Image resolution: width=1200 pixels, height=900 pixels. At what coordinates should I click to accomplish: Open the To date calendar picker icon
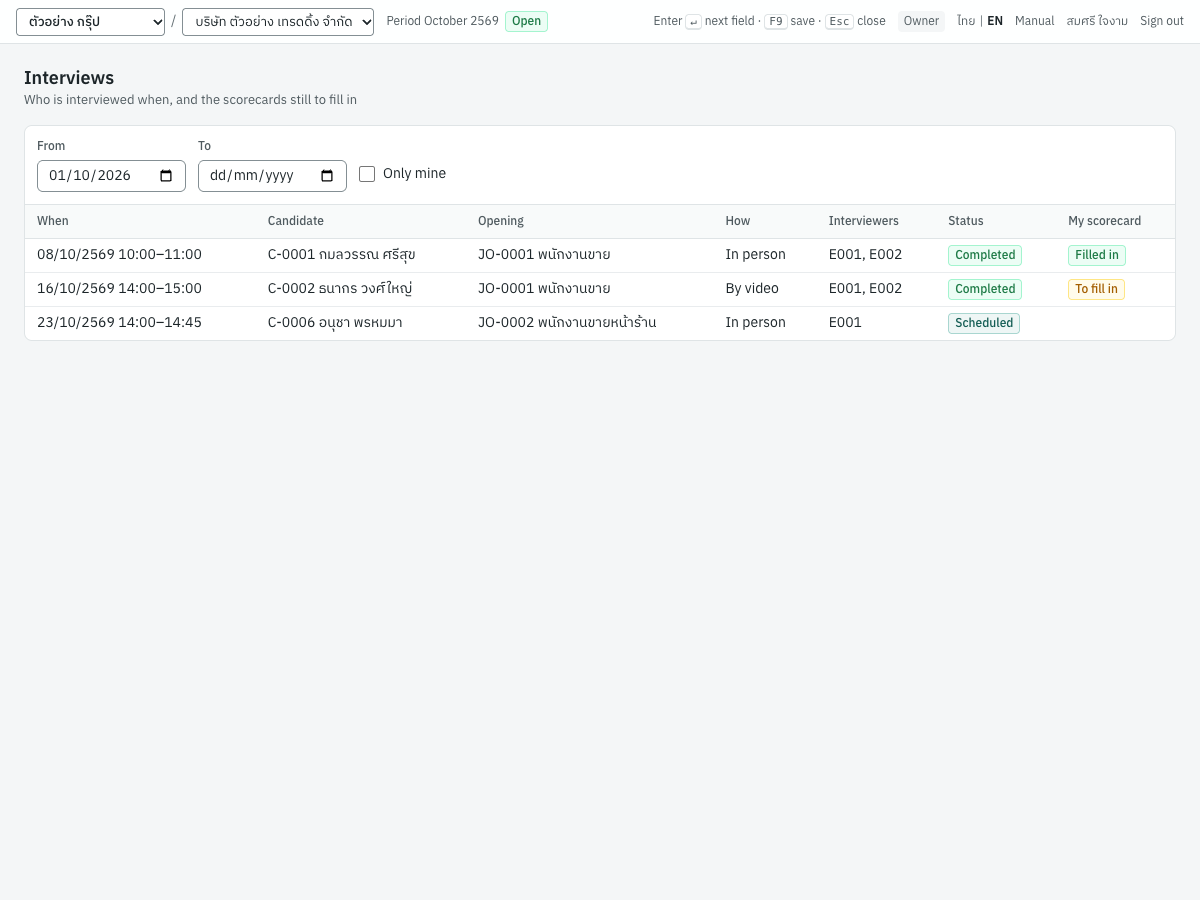point(327,176)
